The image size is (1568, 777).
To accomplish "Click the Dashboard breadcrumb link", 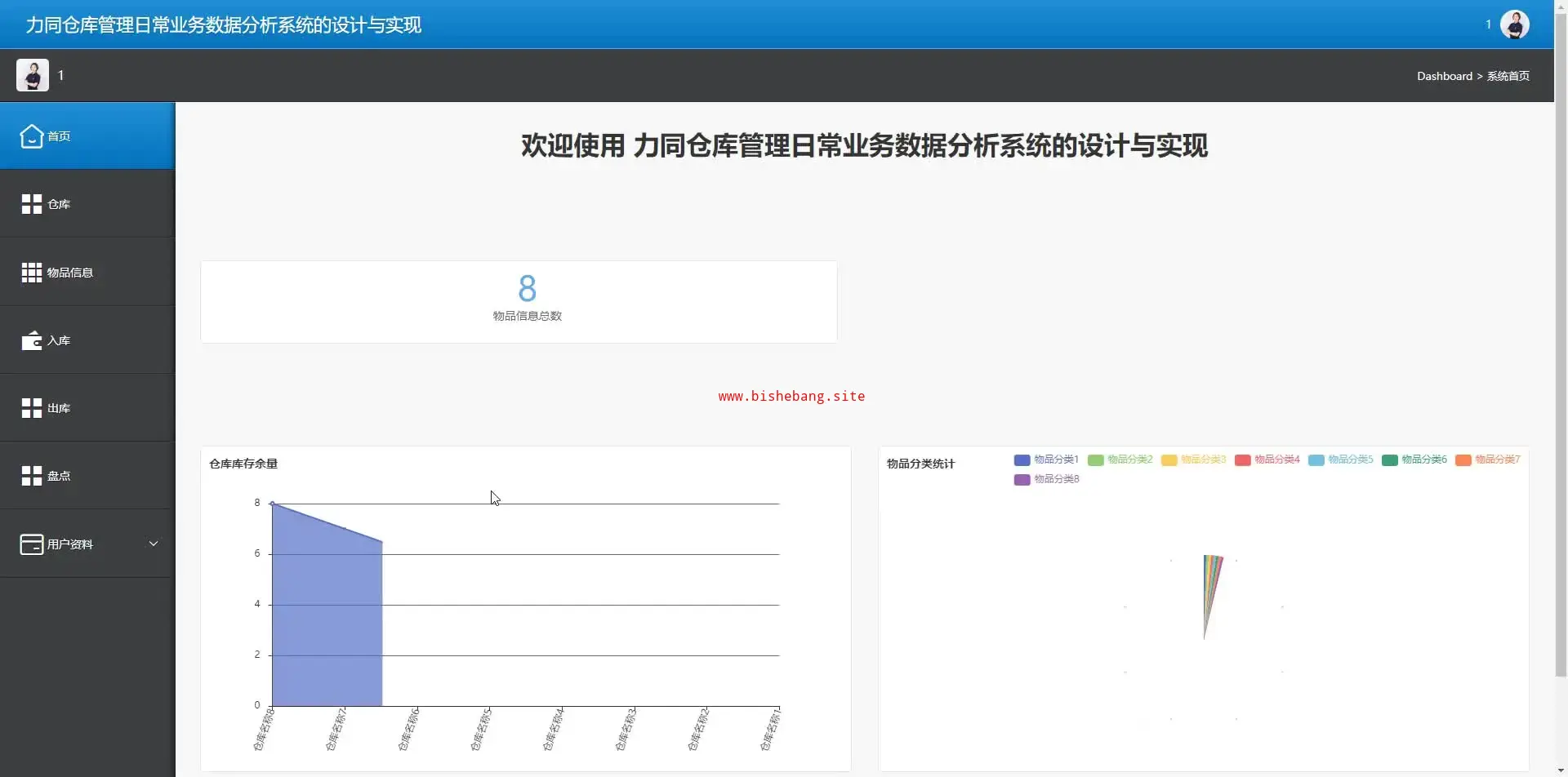I will [1444, 76].
